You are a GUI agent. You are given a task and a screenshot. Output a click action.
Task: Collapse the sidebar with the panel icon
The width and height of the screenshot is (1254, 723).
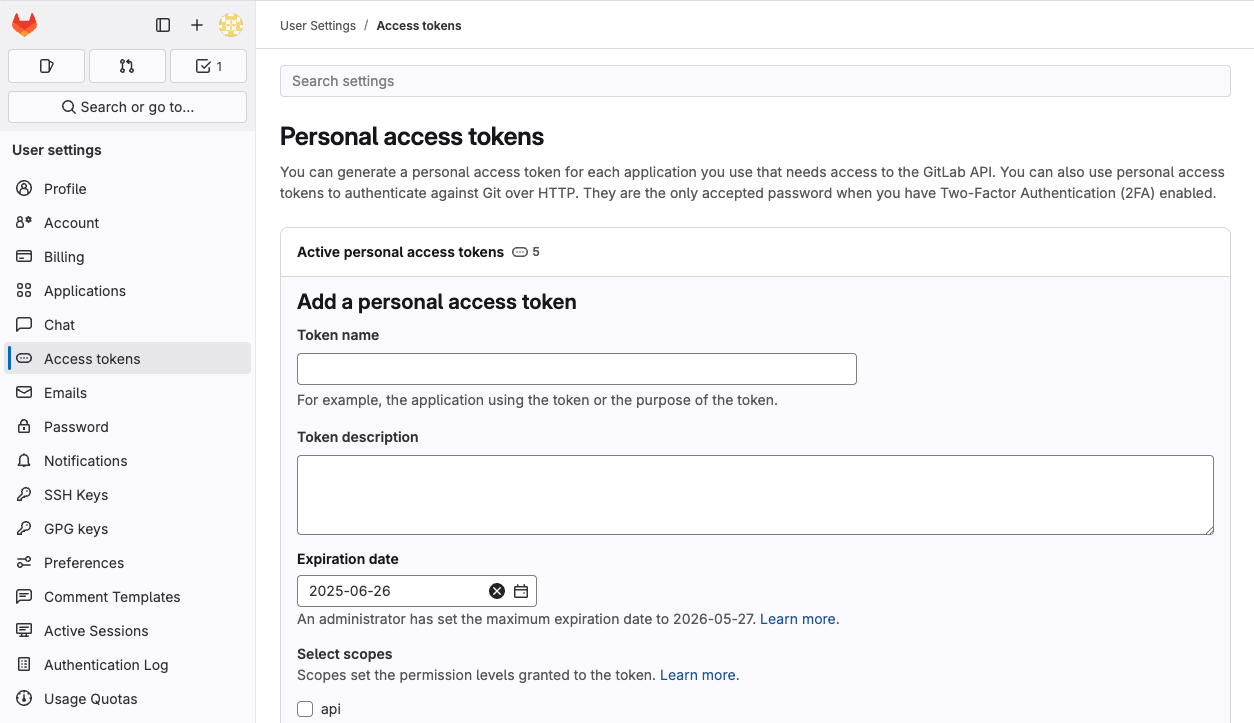(162, 25)
